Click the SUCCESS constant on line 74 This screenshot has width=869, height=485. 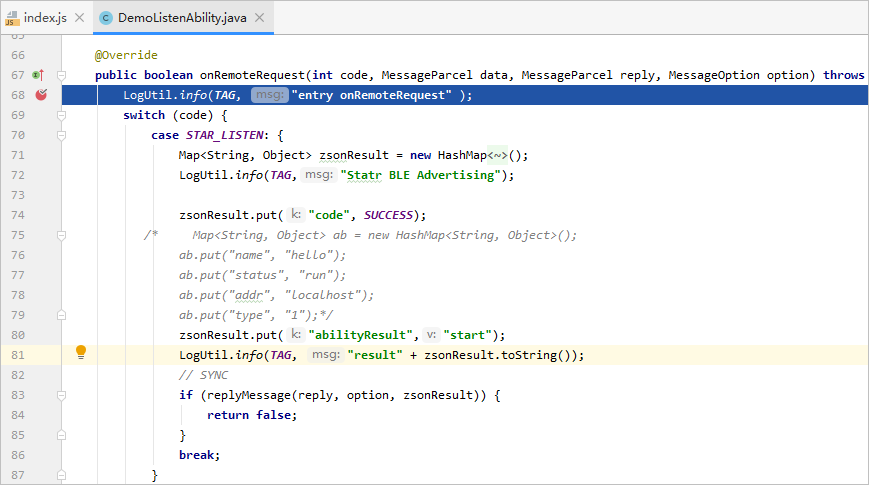[x=389, y=215]
